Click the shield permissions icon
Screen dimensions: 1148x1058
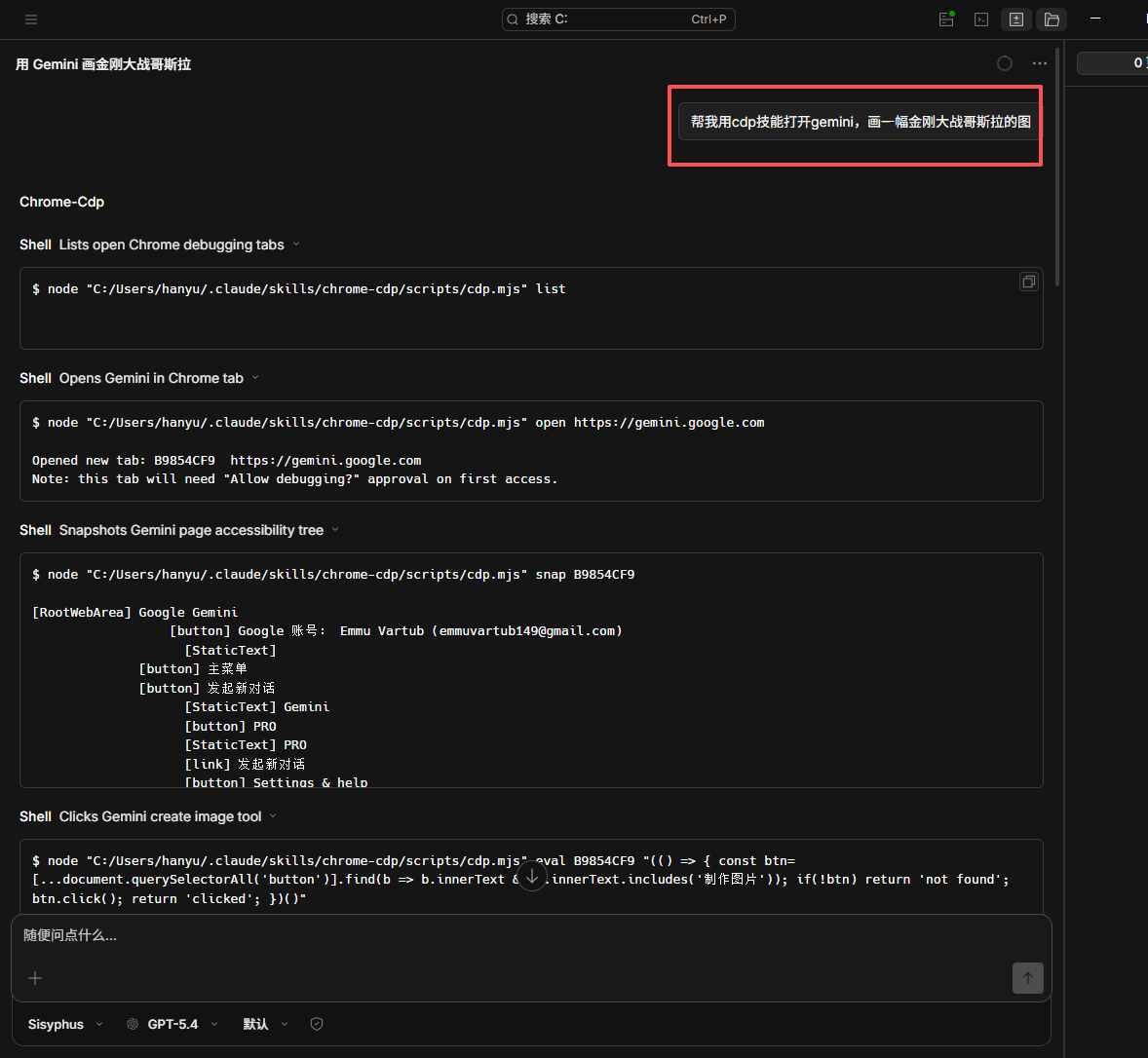[317, 1024]
